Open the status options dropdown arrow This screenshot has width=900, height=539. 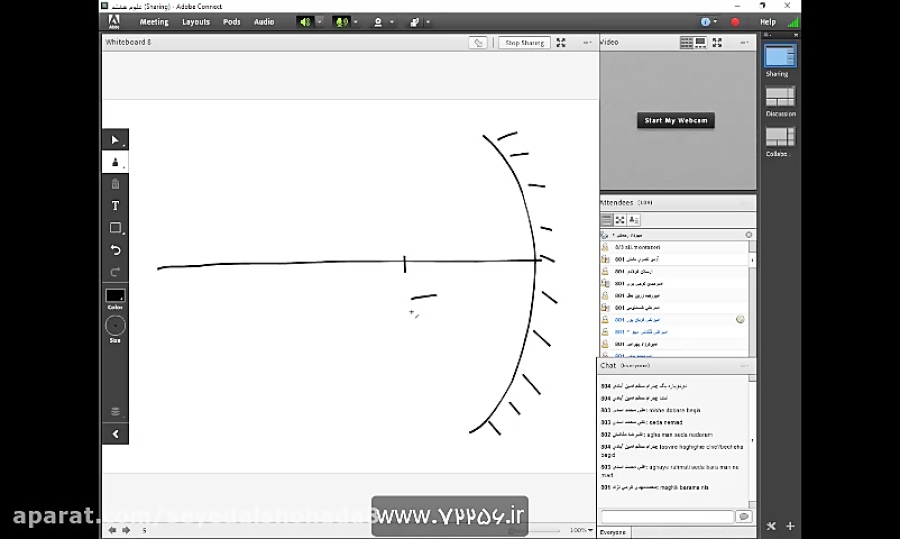pyautogui.click(x=428, y=22)
